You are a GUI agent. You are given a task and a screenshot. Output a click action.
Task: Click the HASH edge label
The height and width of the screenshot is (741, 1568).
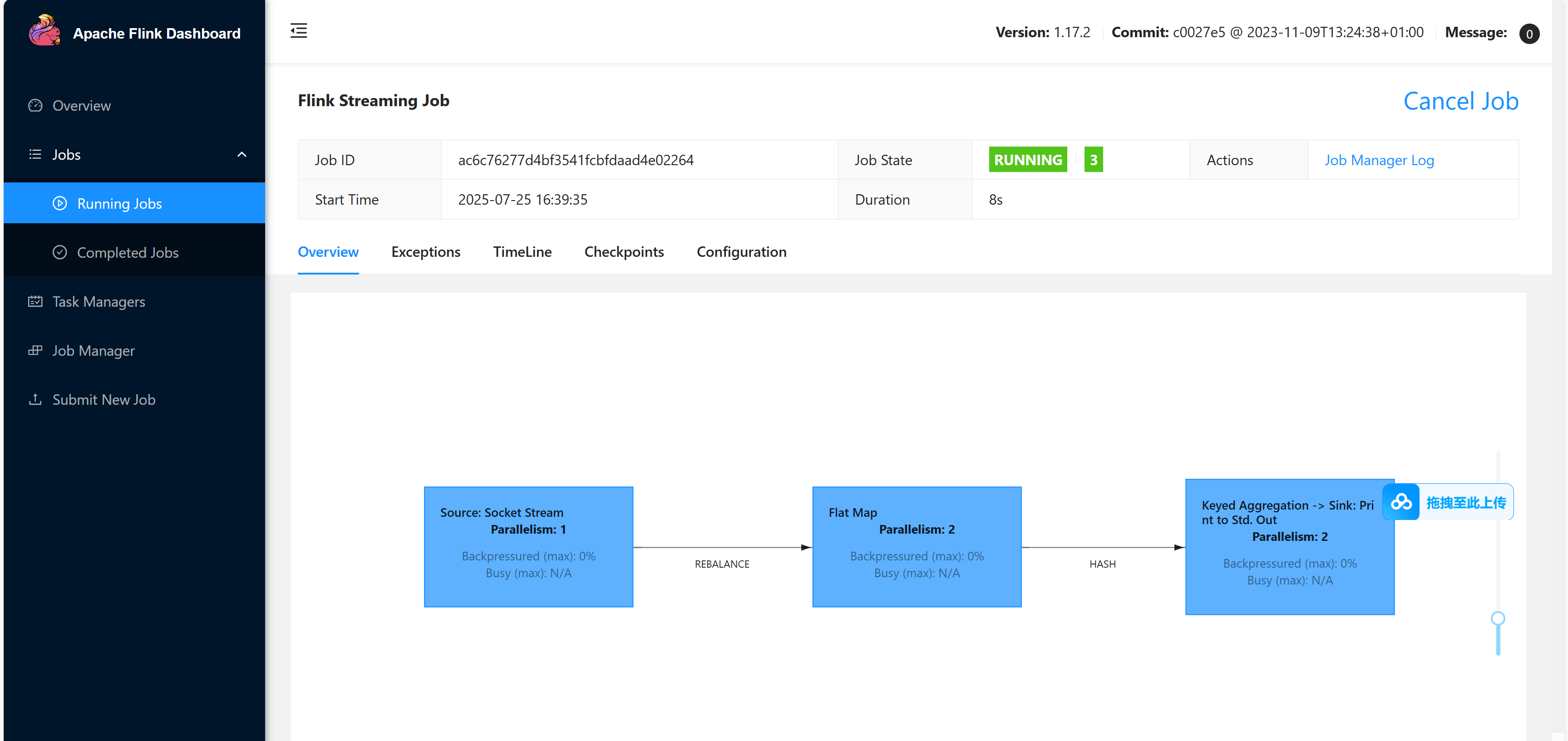click(1102, 564)
